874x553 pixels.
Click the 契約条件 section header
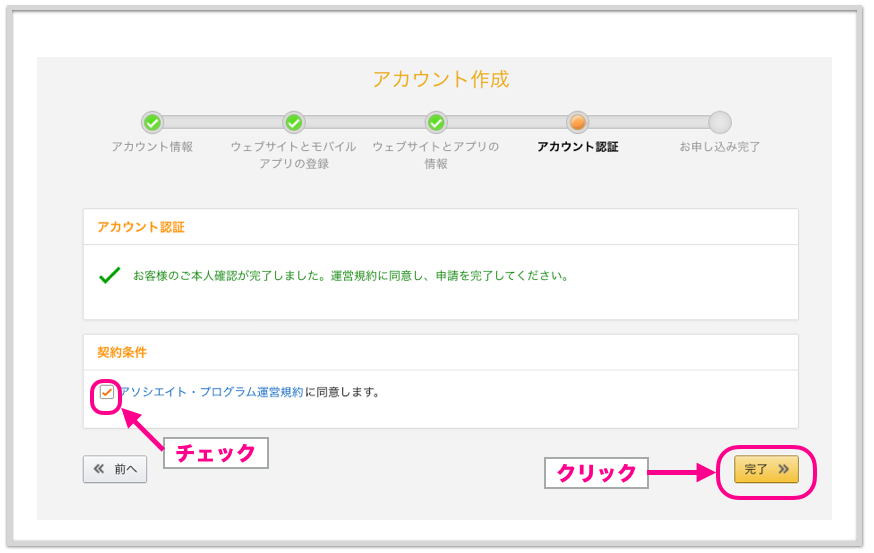[x=122, y=352]
